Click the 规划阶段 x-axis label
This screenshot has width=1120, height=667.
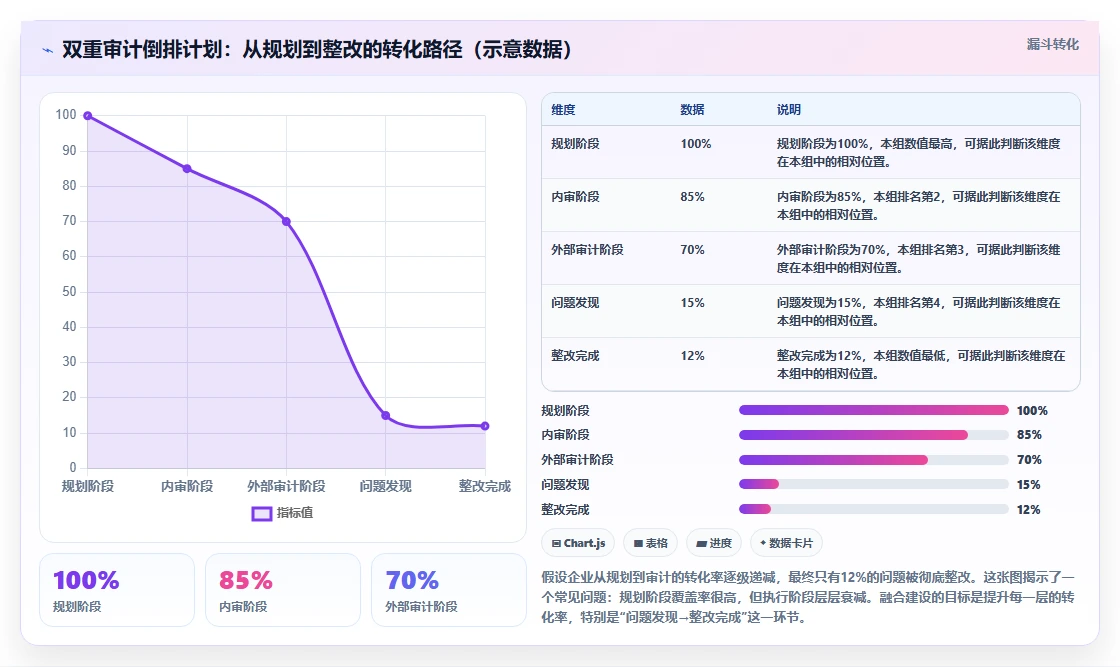click(x=88, y=486)
